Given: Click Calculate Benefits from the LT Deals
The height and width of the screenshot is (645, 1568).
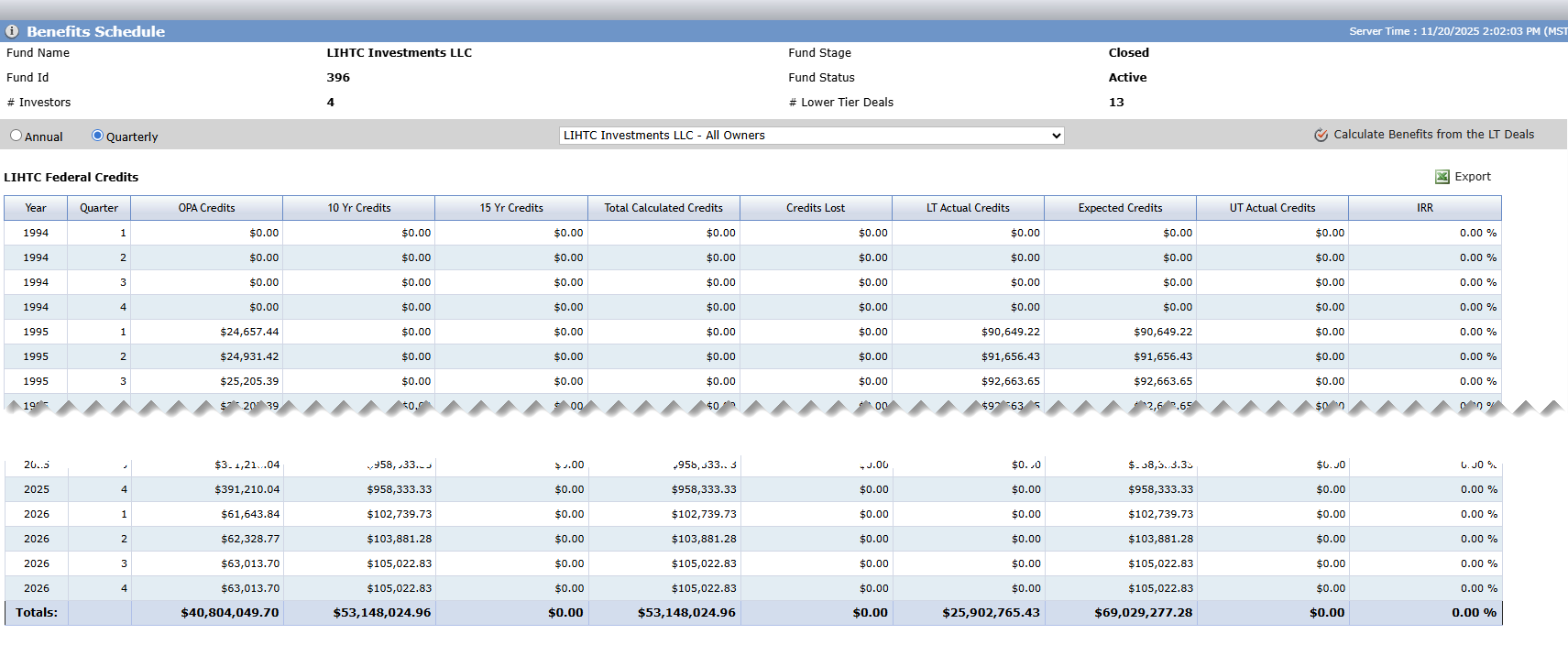Looking at the screenshot, I should (1433, 135).
